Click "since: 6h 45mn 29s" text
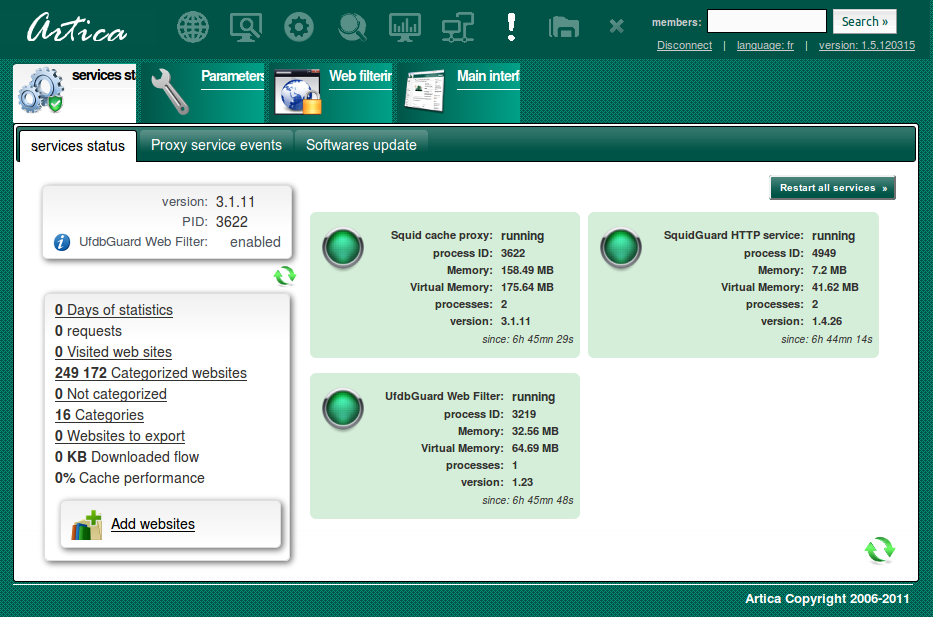The height and width of the screenshot is (617, 933). point(528,339)
